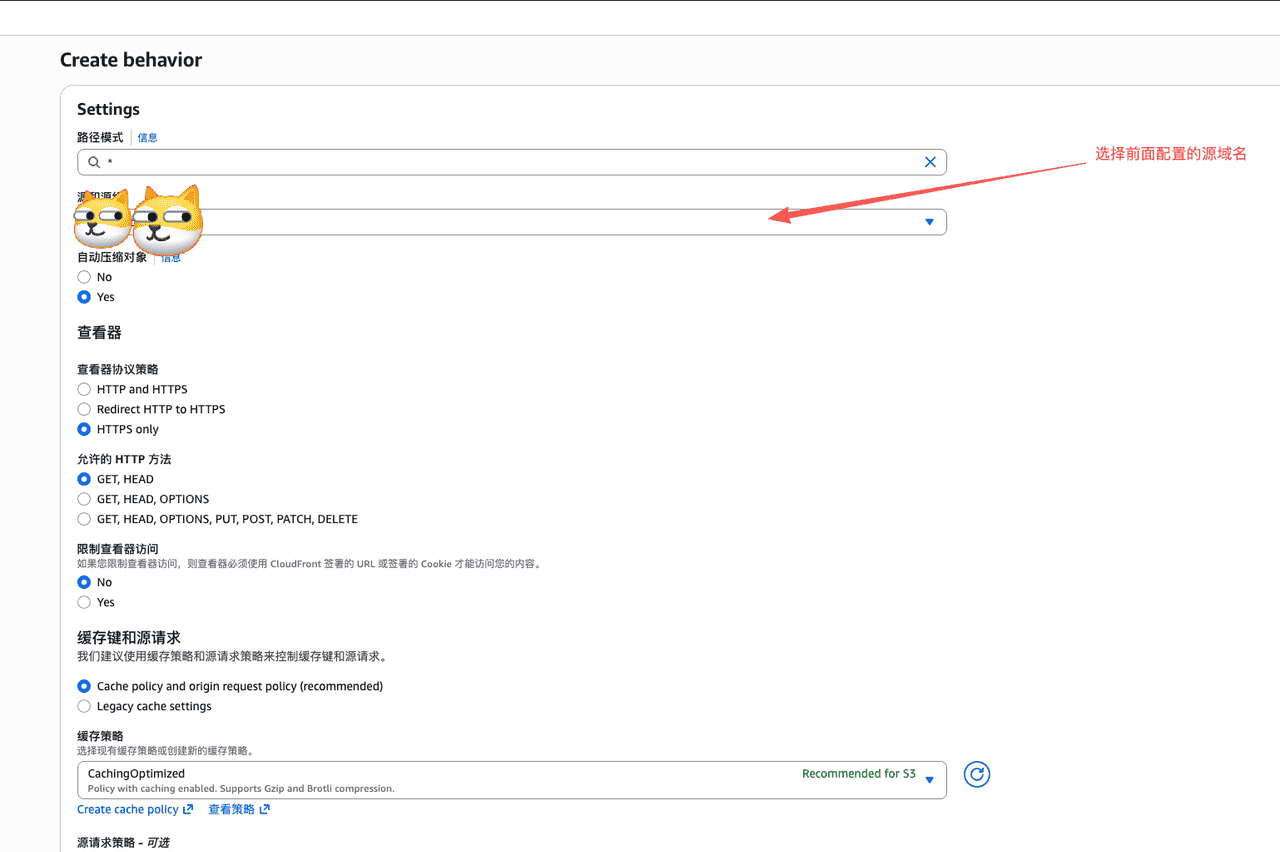Image resolution: width=1280 pixels, height=852 pixels.
Task: Select No for 自动压缩对象
Action: pos(84,276)
